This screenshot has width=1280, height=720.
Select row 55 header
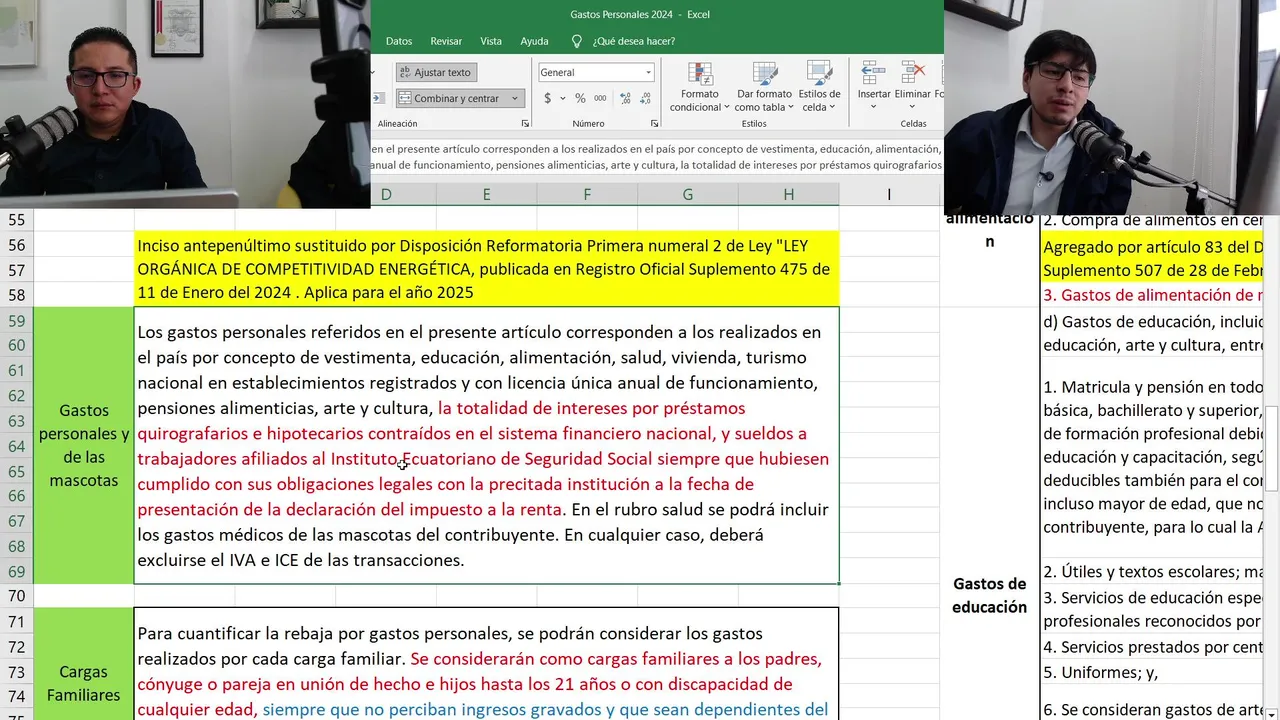tap(16, 220)
